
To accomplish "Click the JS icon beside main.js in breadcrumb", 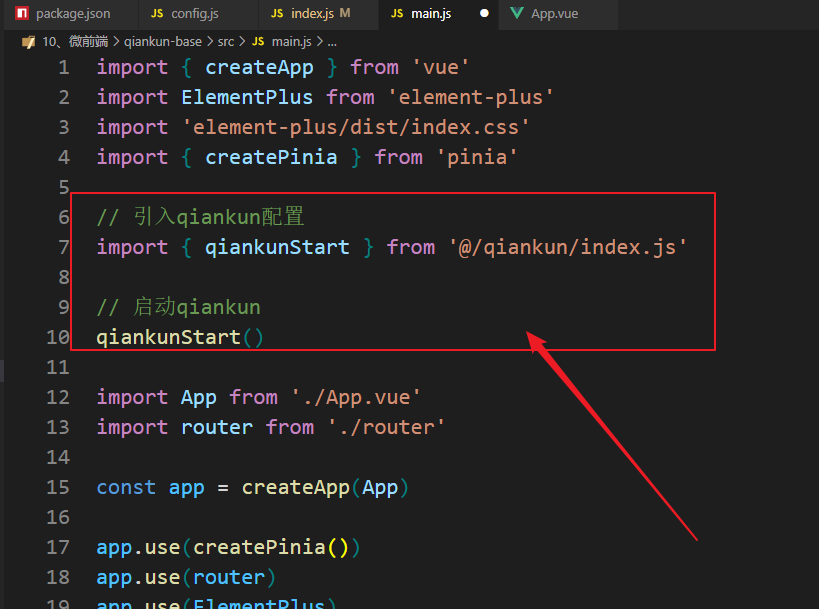I will pyautogui.click(x=258, y=42).
